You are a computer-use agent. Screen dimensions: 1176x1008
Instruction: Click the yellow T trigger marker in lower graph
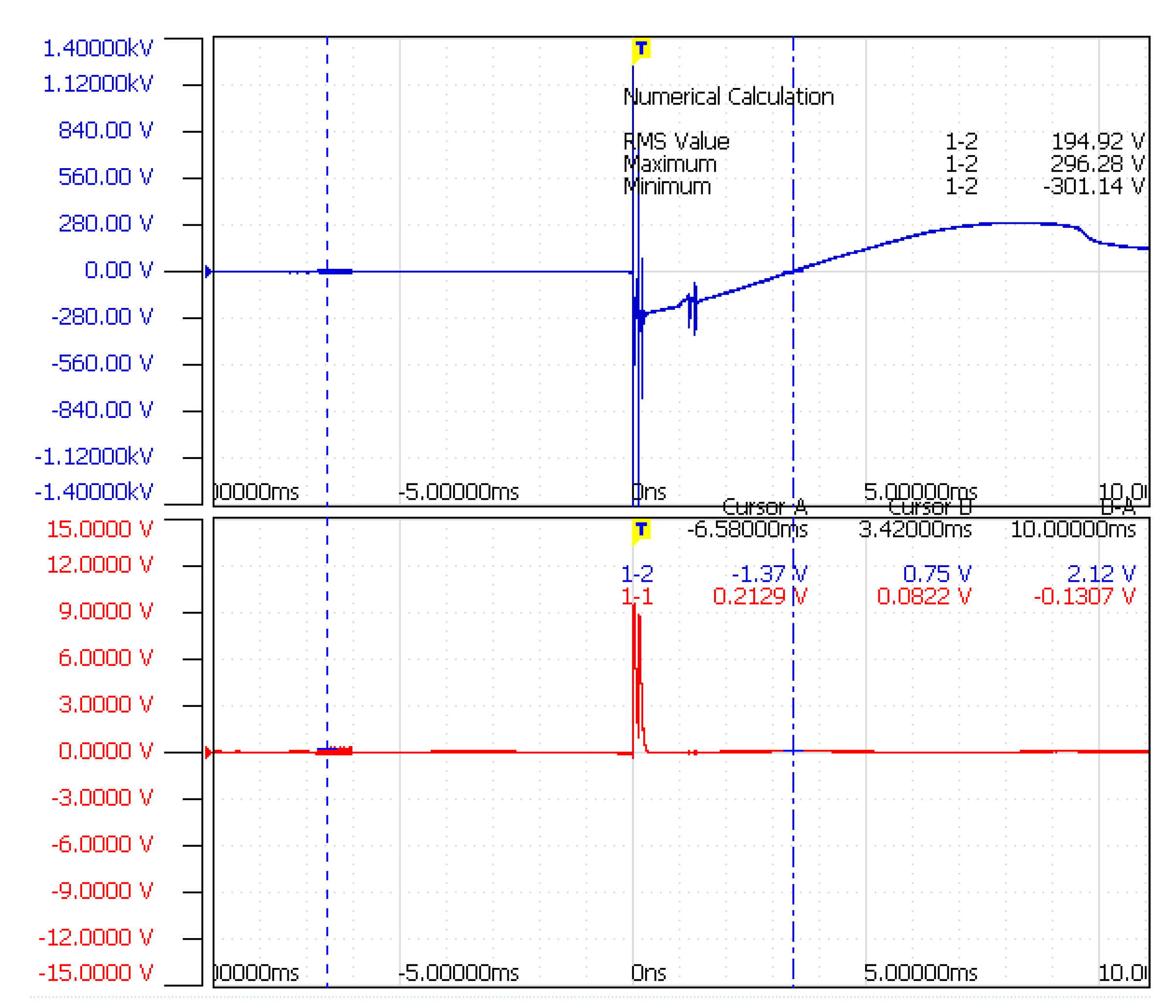click(x=641, y=529)
